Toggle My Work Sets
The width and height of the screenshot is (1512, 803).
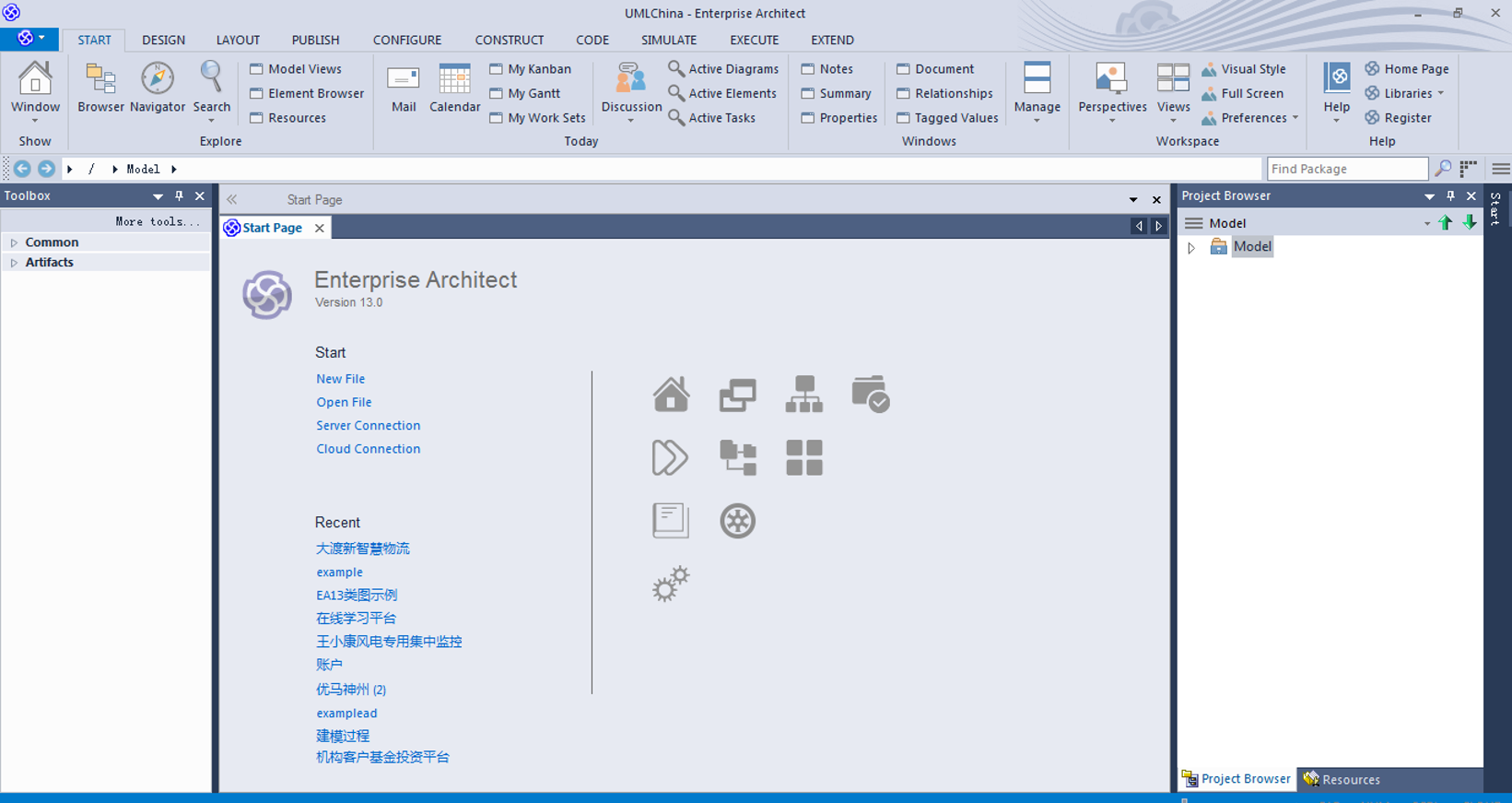pyautogui.click(x=537, y=118)
